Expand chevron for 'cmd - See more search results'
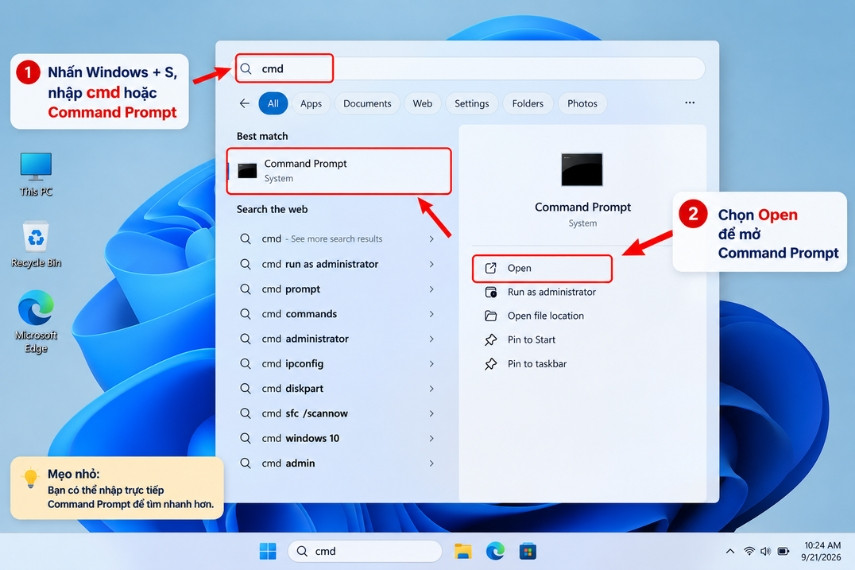855x570 pixels. click(431, 239)
